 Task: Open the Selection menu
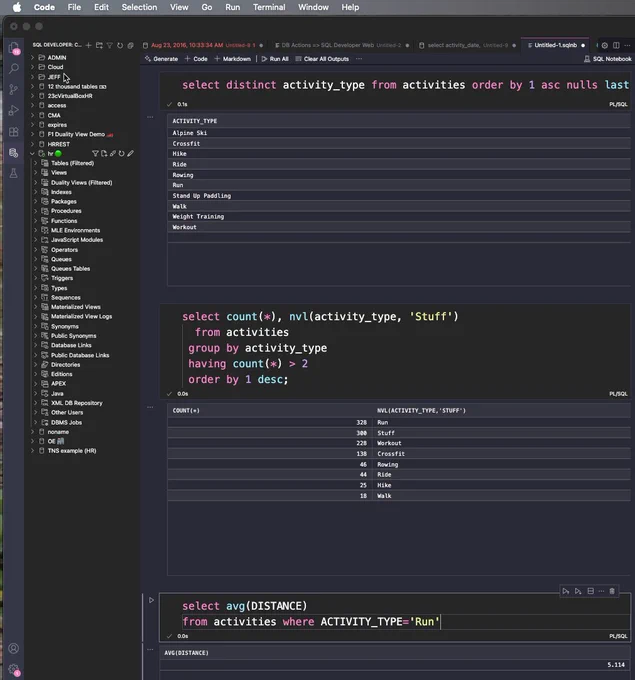coord(139,7)
